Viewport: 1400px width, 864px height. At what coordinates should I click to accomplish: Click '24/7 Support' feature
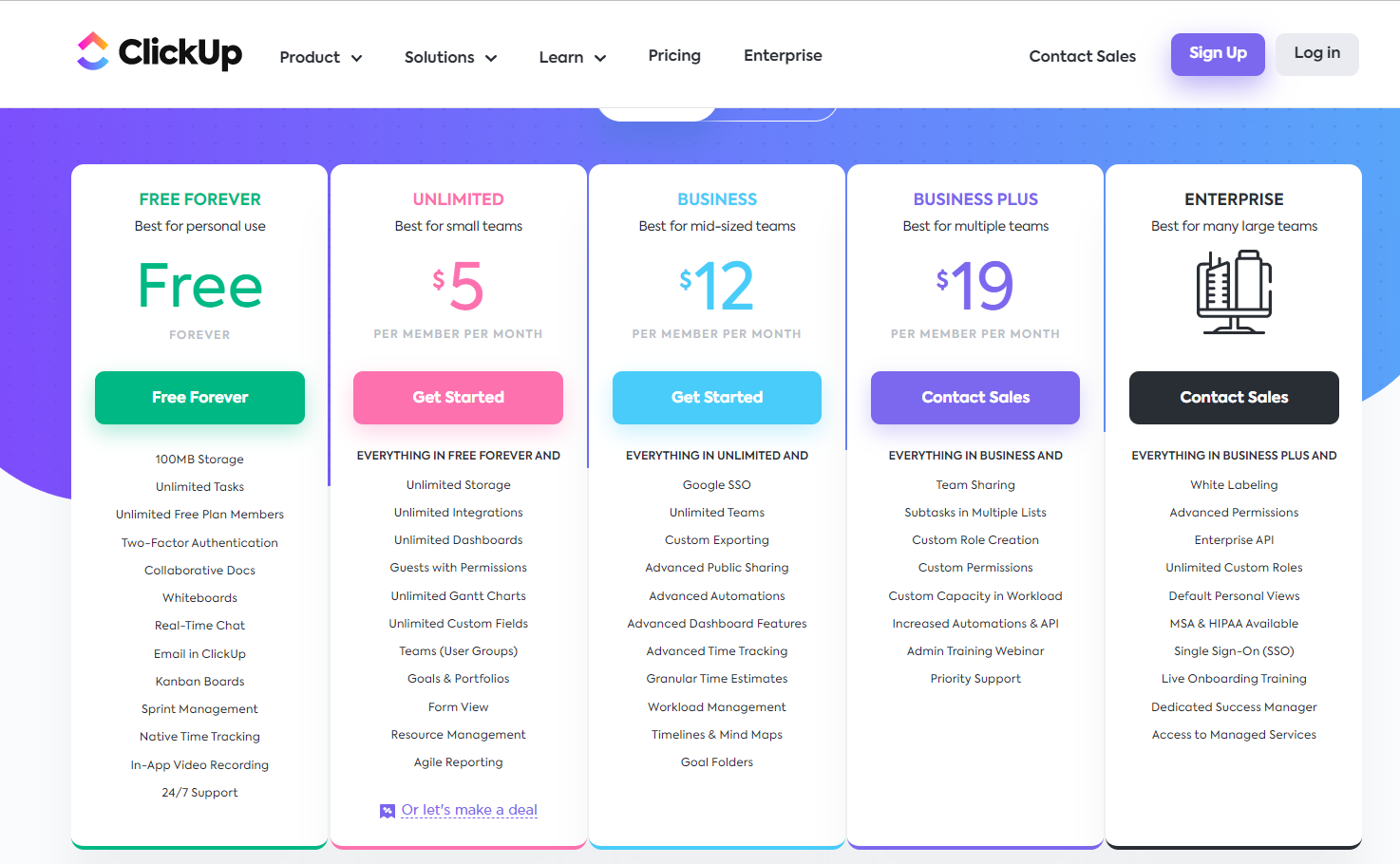(x=199, y=793)
